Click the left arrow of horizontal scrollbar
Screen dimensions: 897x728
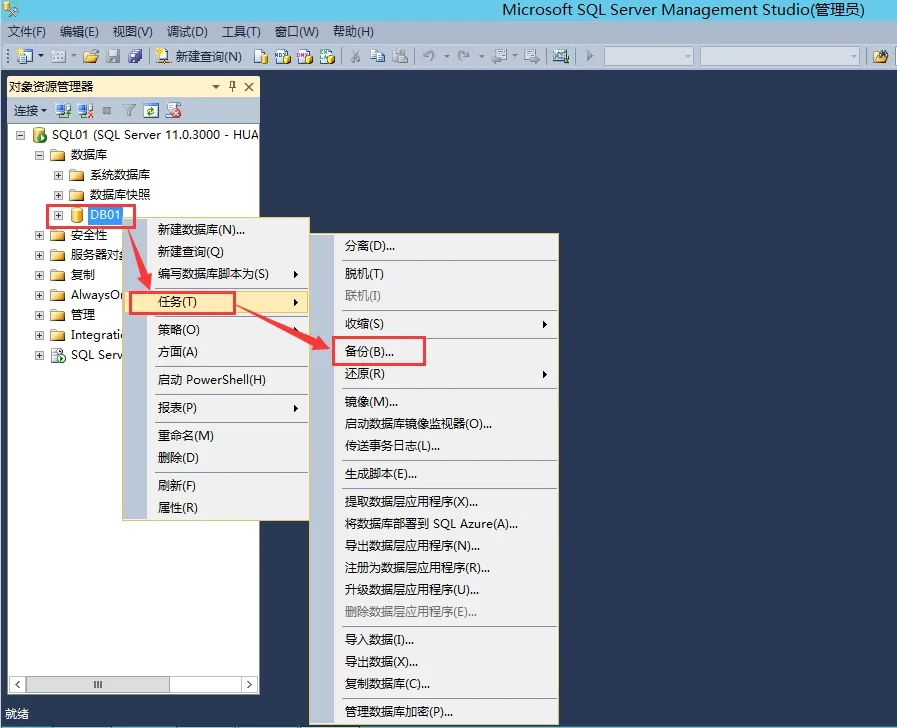pyautogui.click(x=18, y=685)
